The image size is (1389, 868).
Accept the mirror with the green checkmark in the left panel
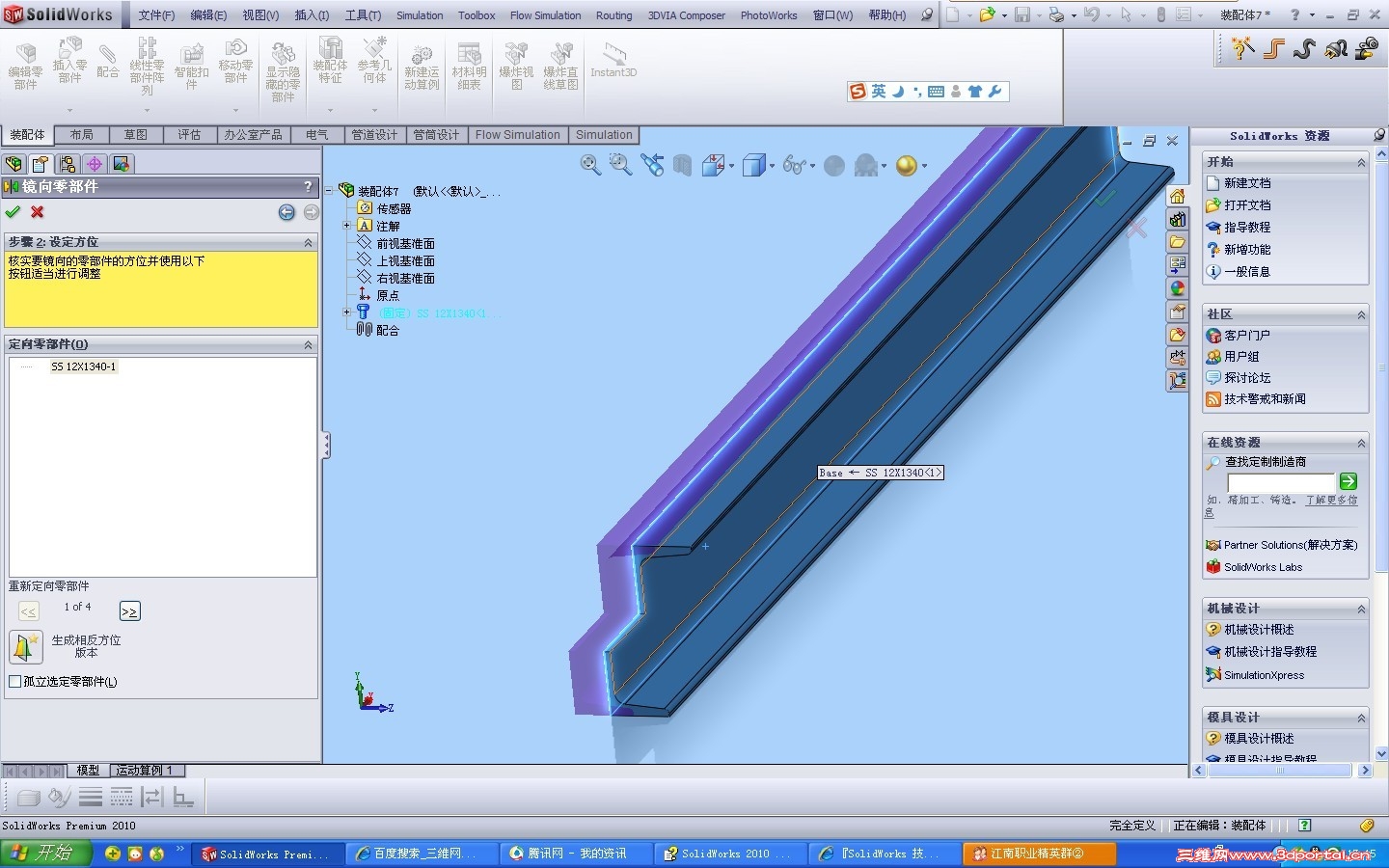pos(13,212)
